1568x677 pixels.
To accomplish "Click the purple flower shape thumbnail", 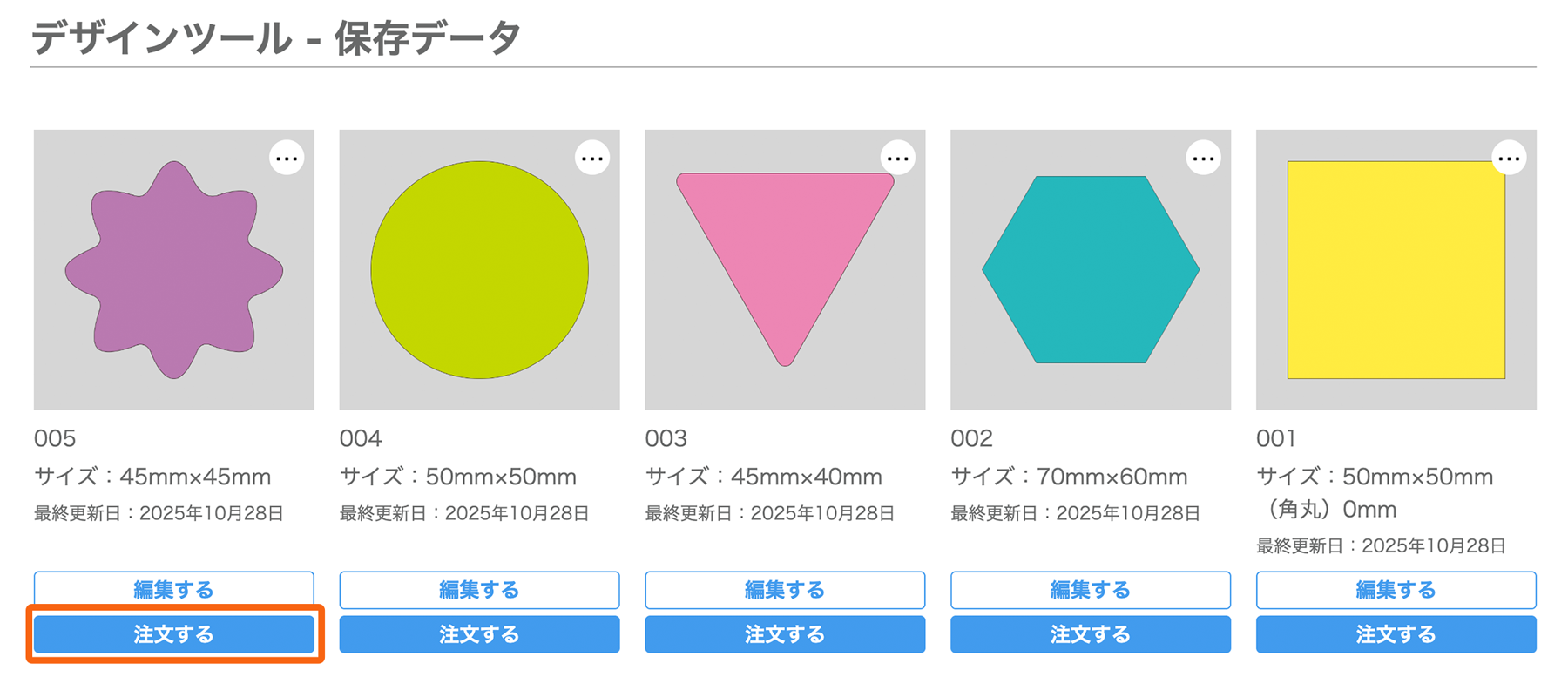I will coord(174,270).
